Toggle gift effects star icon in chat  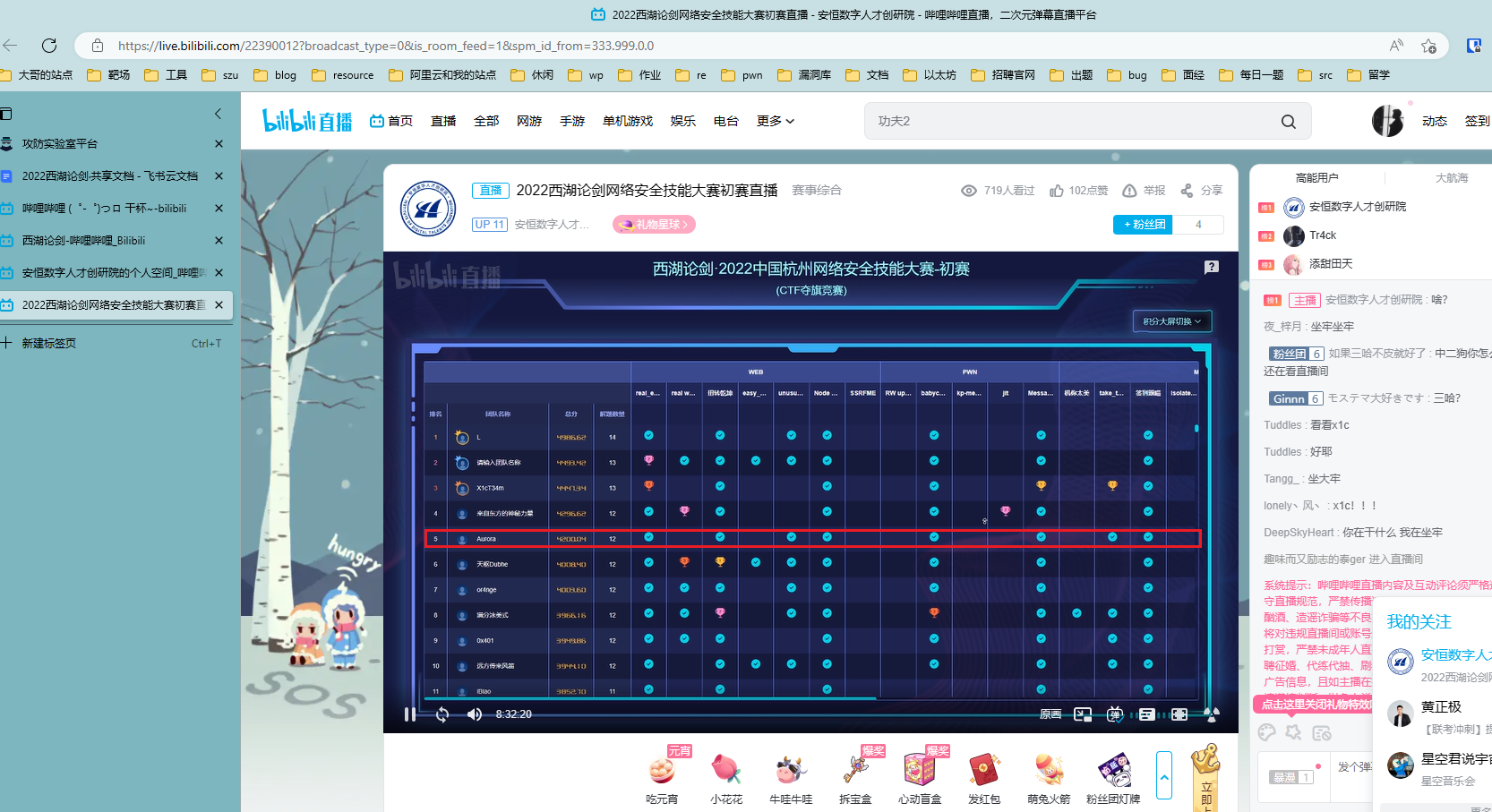(x=1293, y=732)
